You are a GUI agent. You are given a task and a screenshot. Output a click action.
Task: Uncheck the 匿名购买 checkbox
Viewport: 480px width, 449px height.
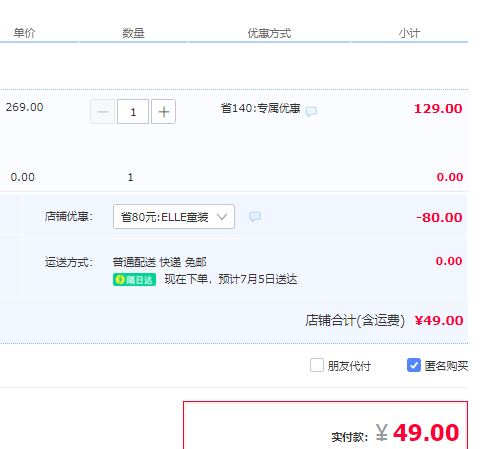(x=414, y=365)
